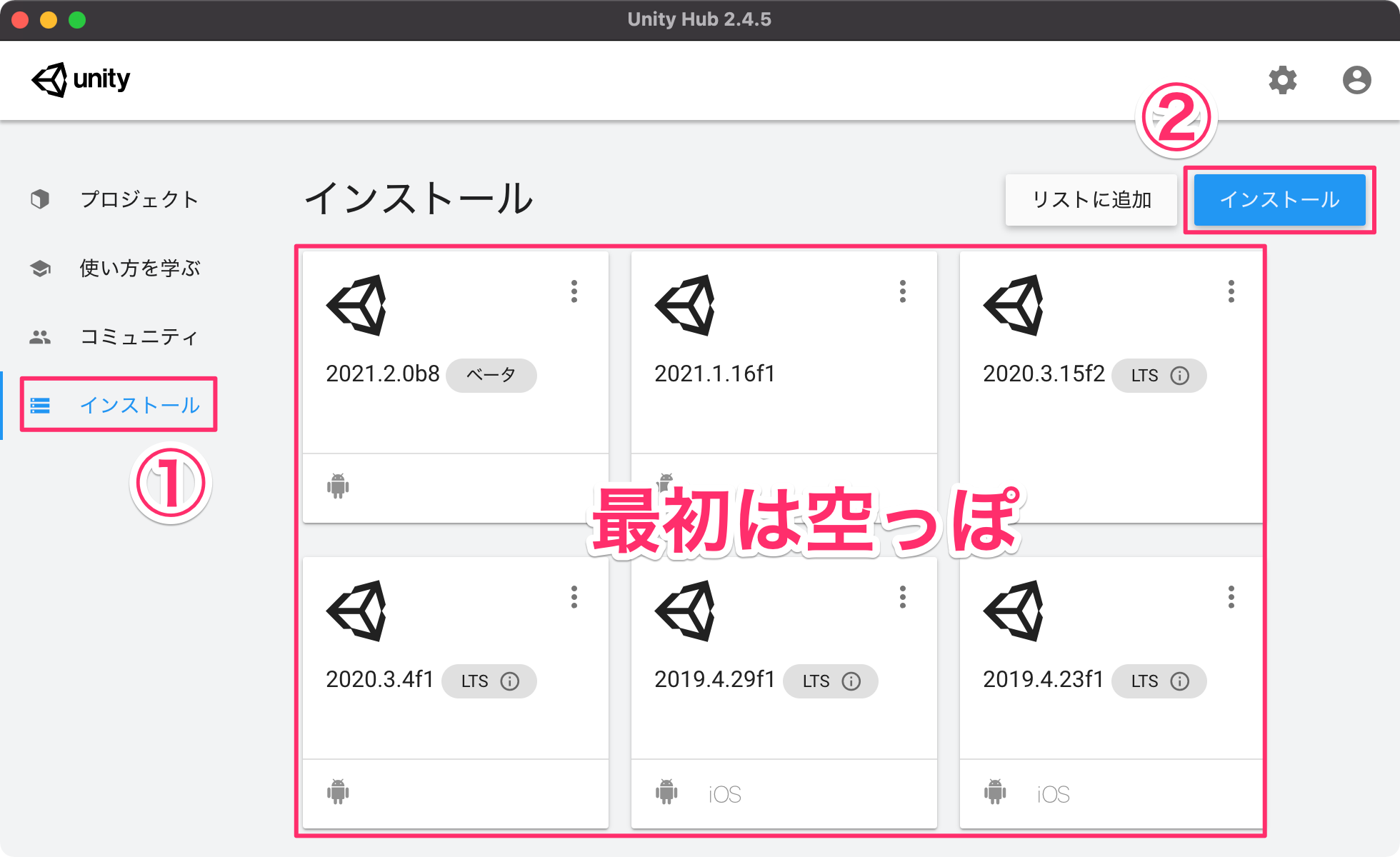Screen dimensions: 1400x857
Task: Click the Android icon on the 2020.3.4f1 card
Action: 338,792
